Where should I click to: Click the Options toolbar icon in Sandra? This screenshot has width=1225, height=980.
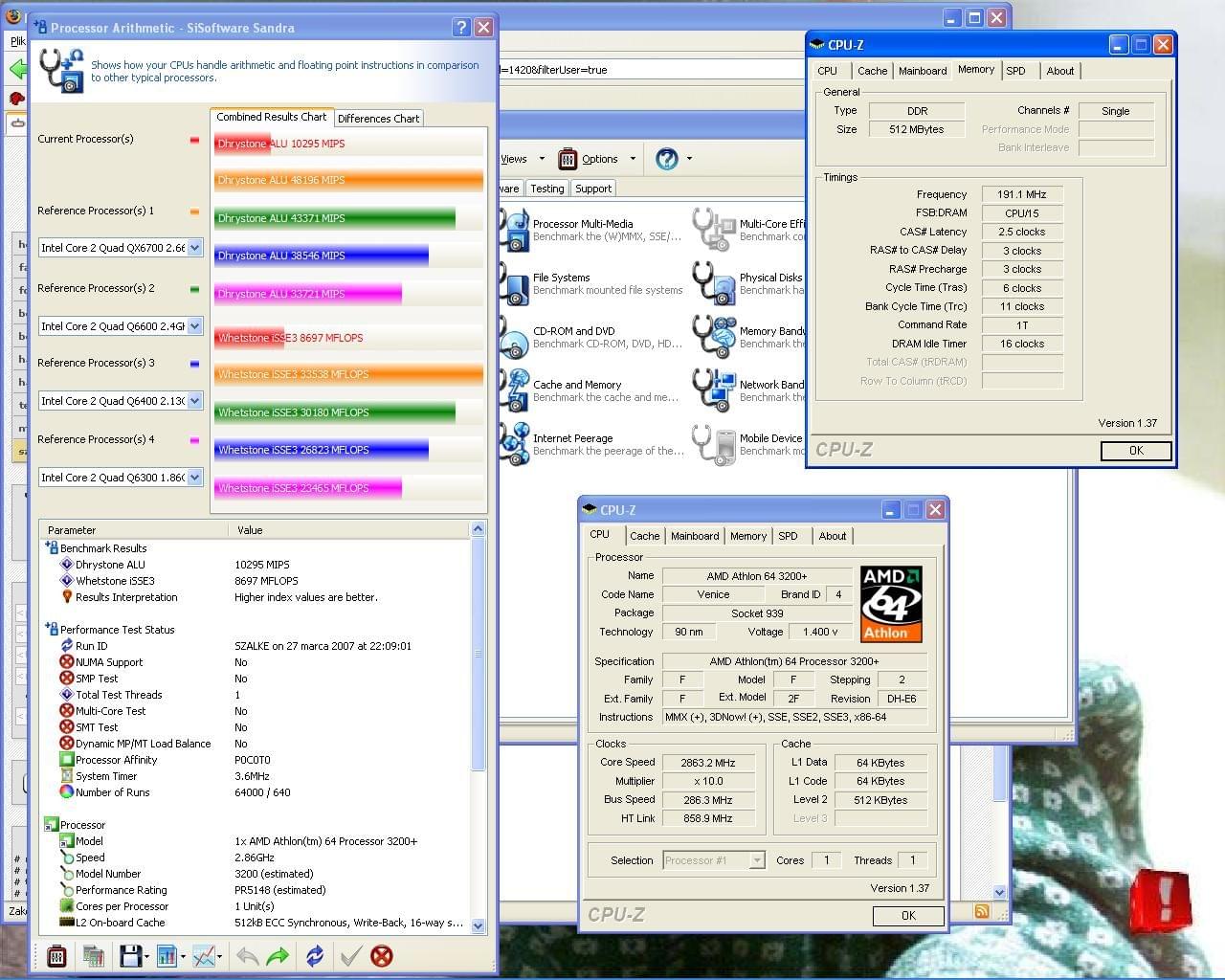coord(568,159)
